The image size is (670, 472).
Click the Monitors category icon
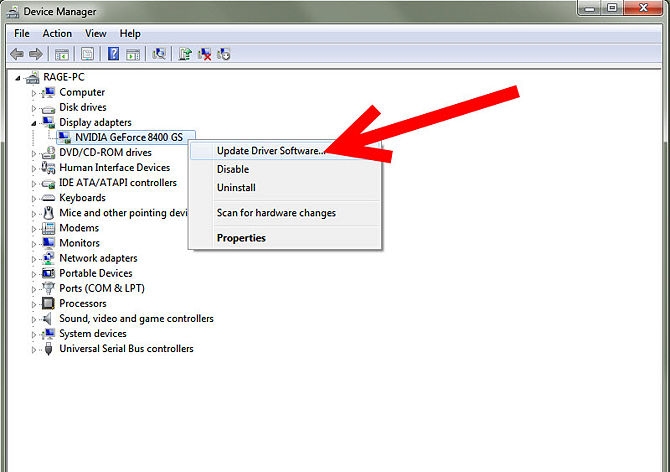pos(49,243)
